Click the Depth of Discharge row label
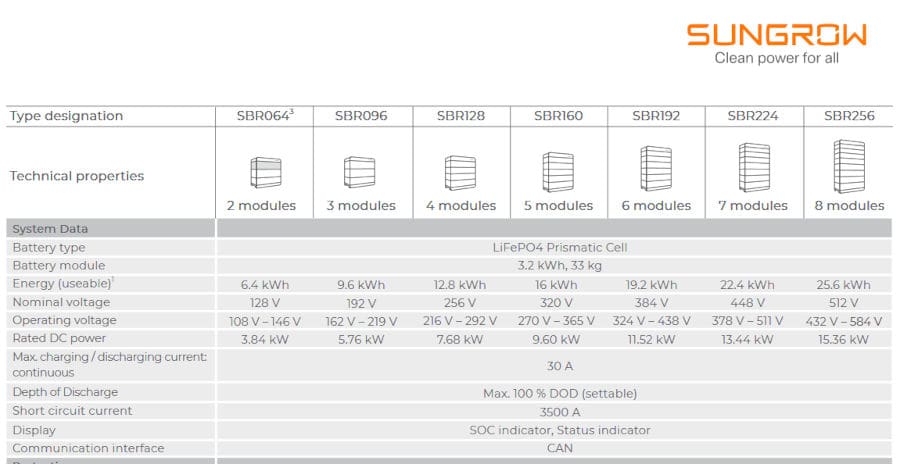This screenshot has height=464, width=900. [65, 392]
